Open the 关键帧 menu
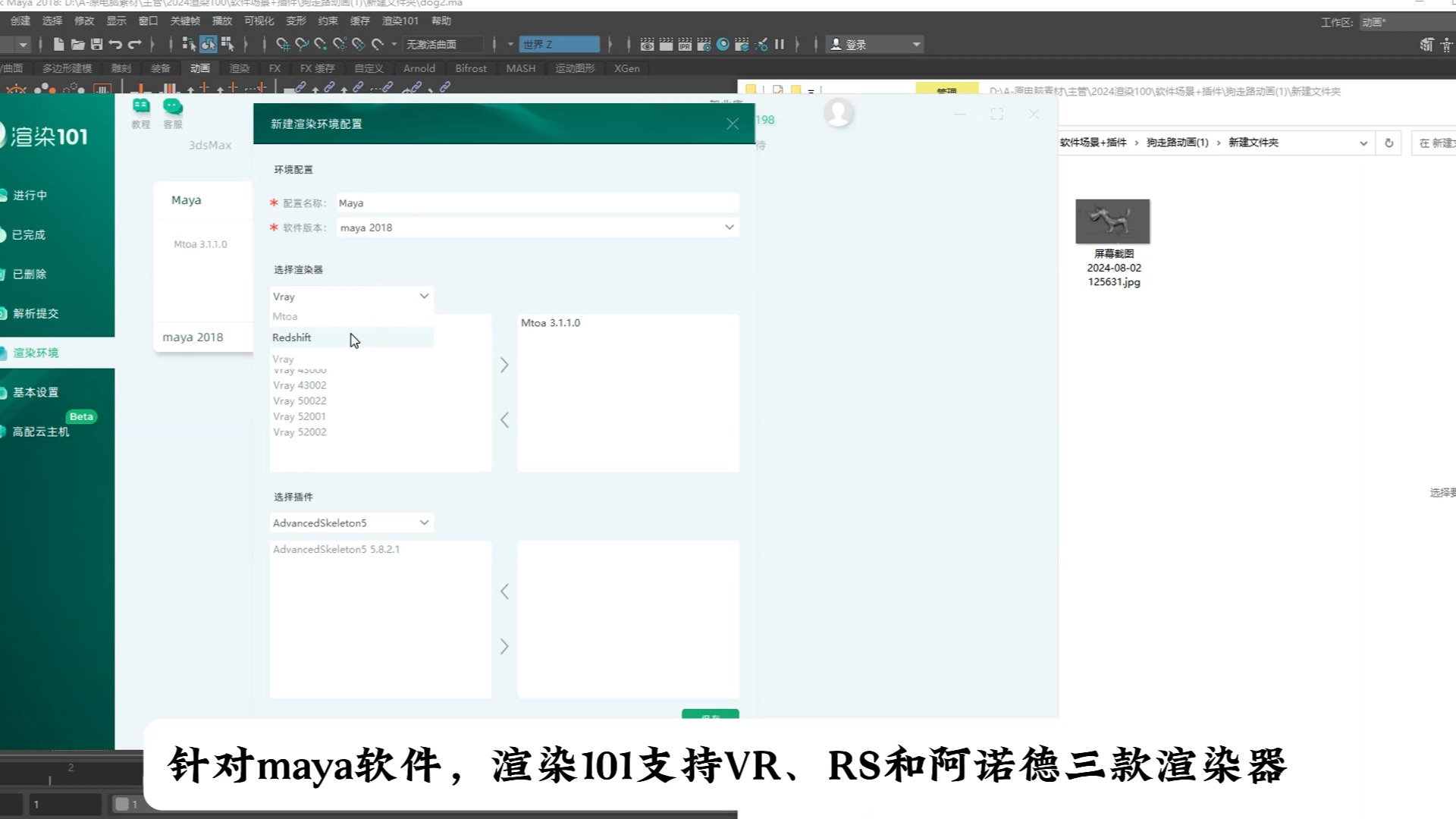This screenshot has width=1456, height=819. [x=185, y=21]
